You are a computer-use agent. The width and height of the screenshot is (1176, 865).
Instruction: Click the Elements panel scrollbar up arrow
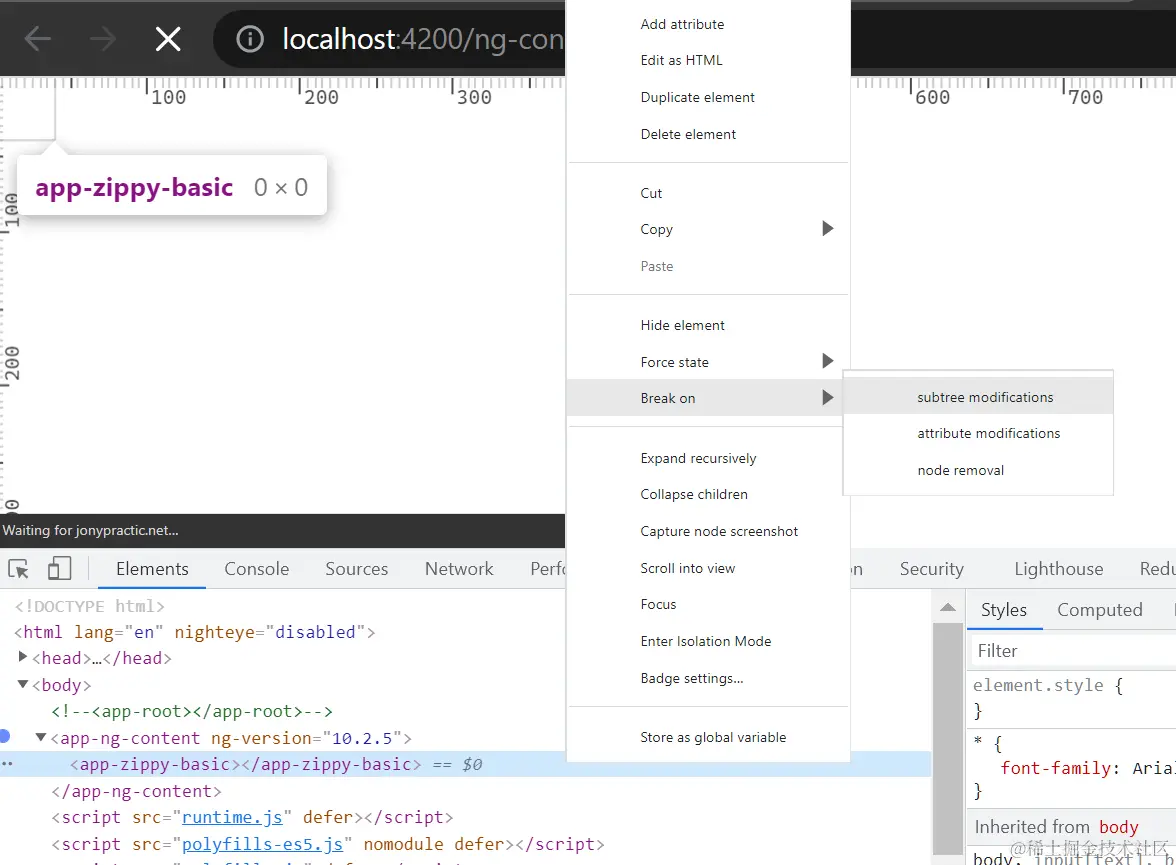(x=948, y=607)
